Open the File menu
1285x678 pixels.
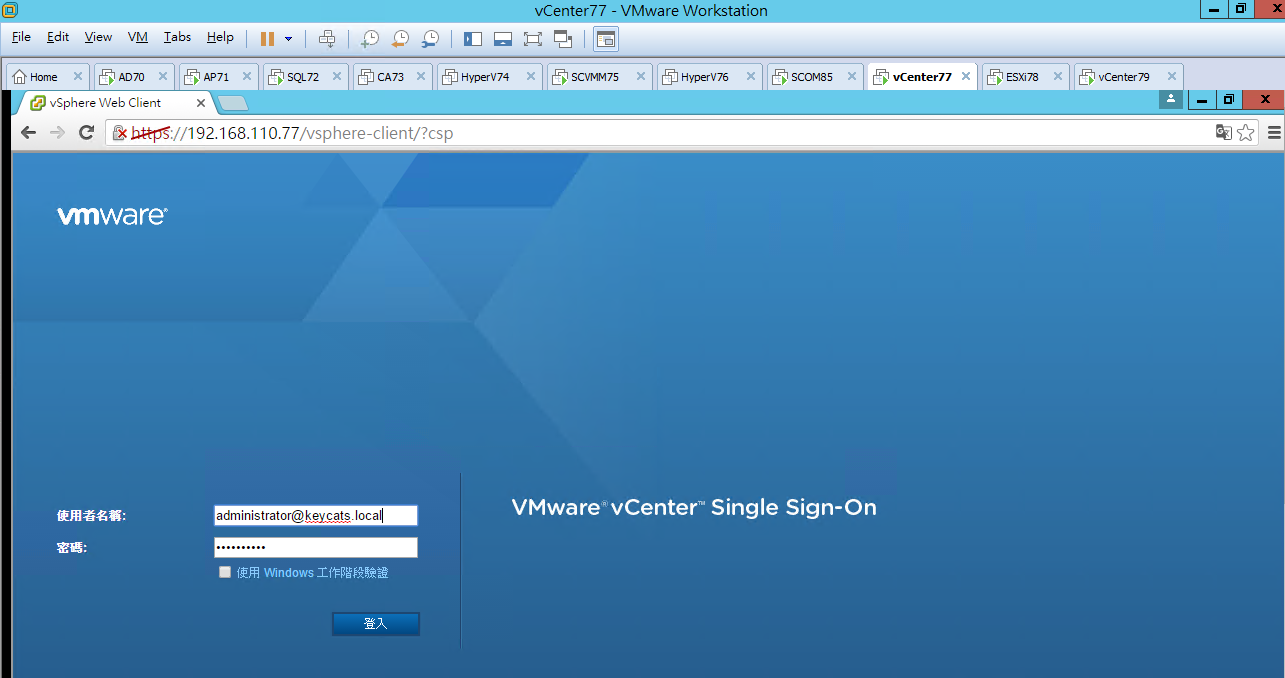(x=22, y=37)
